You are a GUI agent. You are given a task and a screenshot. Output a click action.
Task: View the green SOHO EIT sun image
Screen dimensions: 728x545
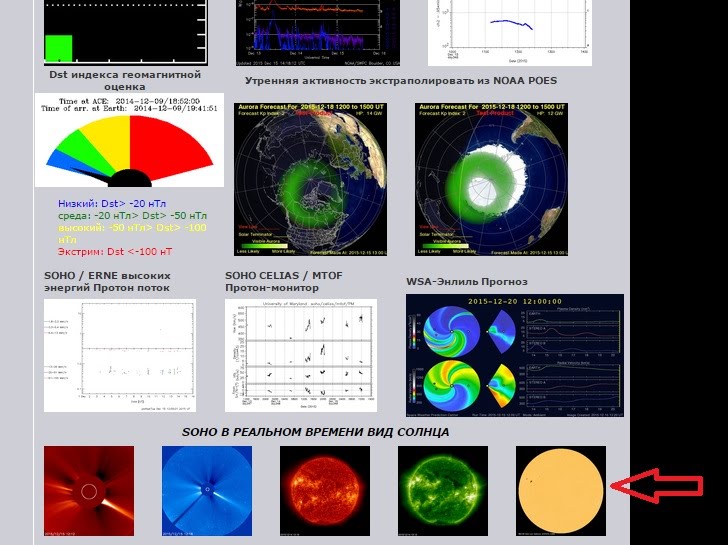pyautogui.click(x=443, y=491)
